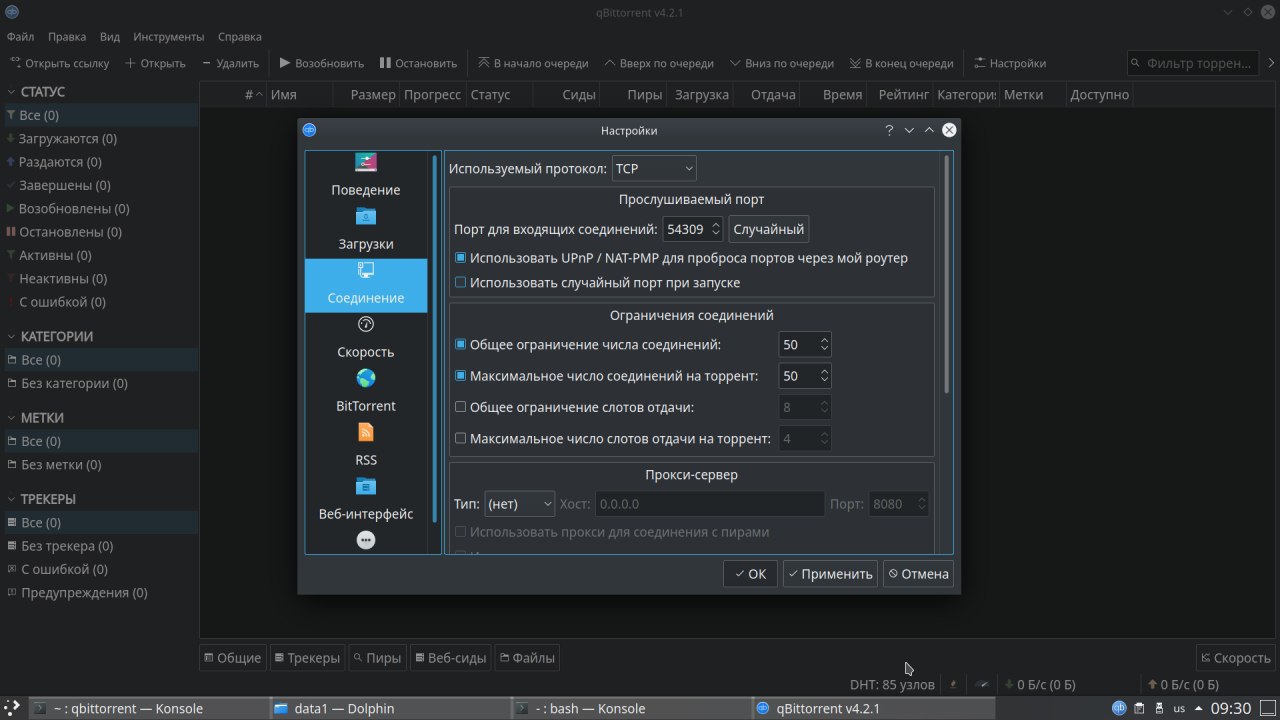Switch to the Общие bottom tab

point(232,658)
